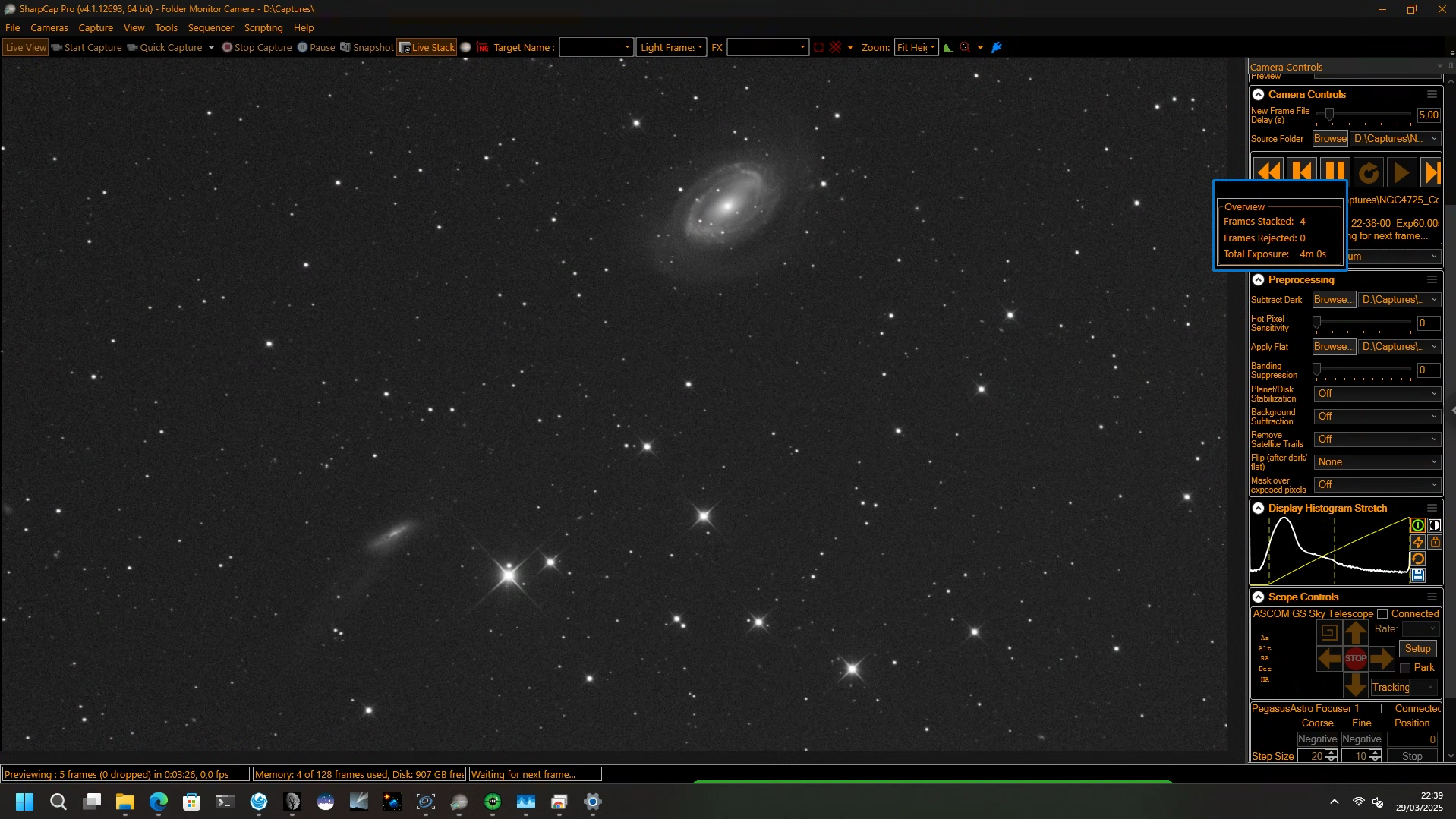The height and width of the screenshot is (819, 1456).
Task: Click the blue polar align toolbar icon
Action: tap(997, 47)
